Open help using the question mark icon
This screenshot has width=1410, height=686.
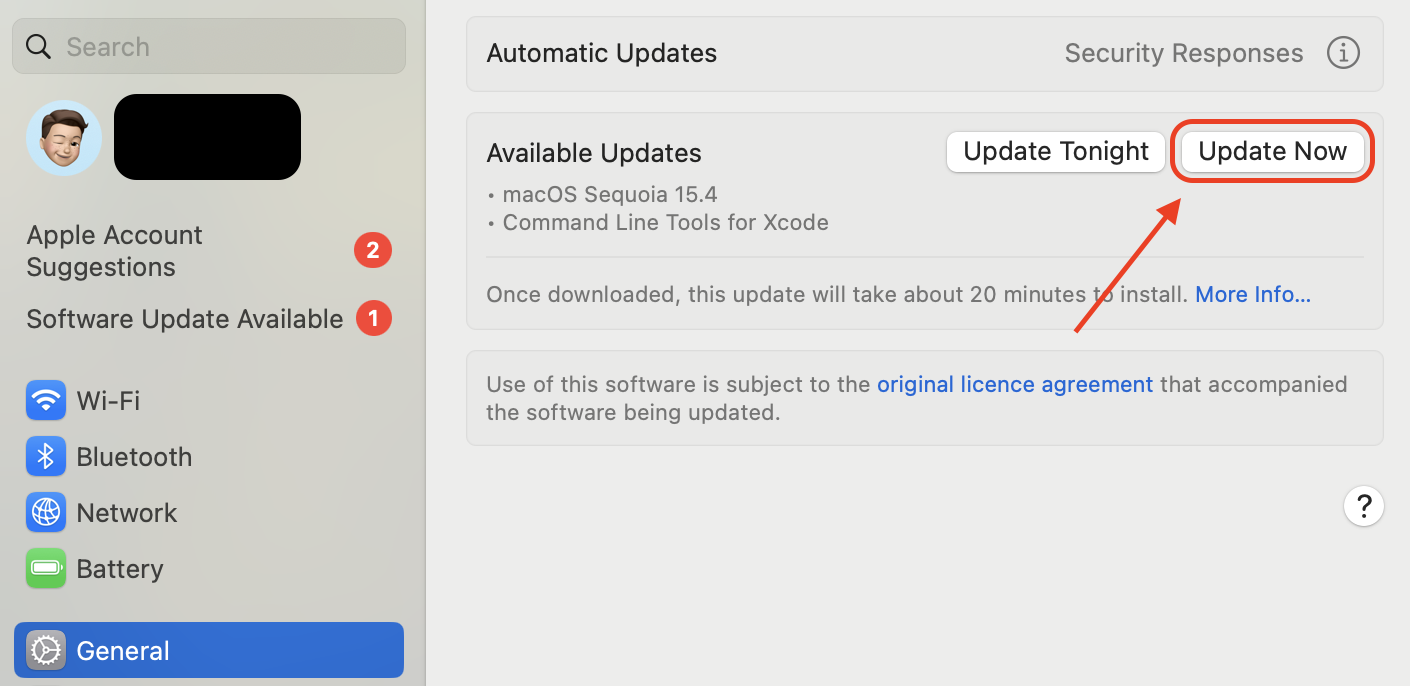point(1364,506)
